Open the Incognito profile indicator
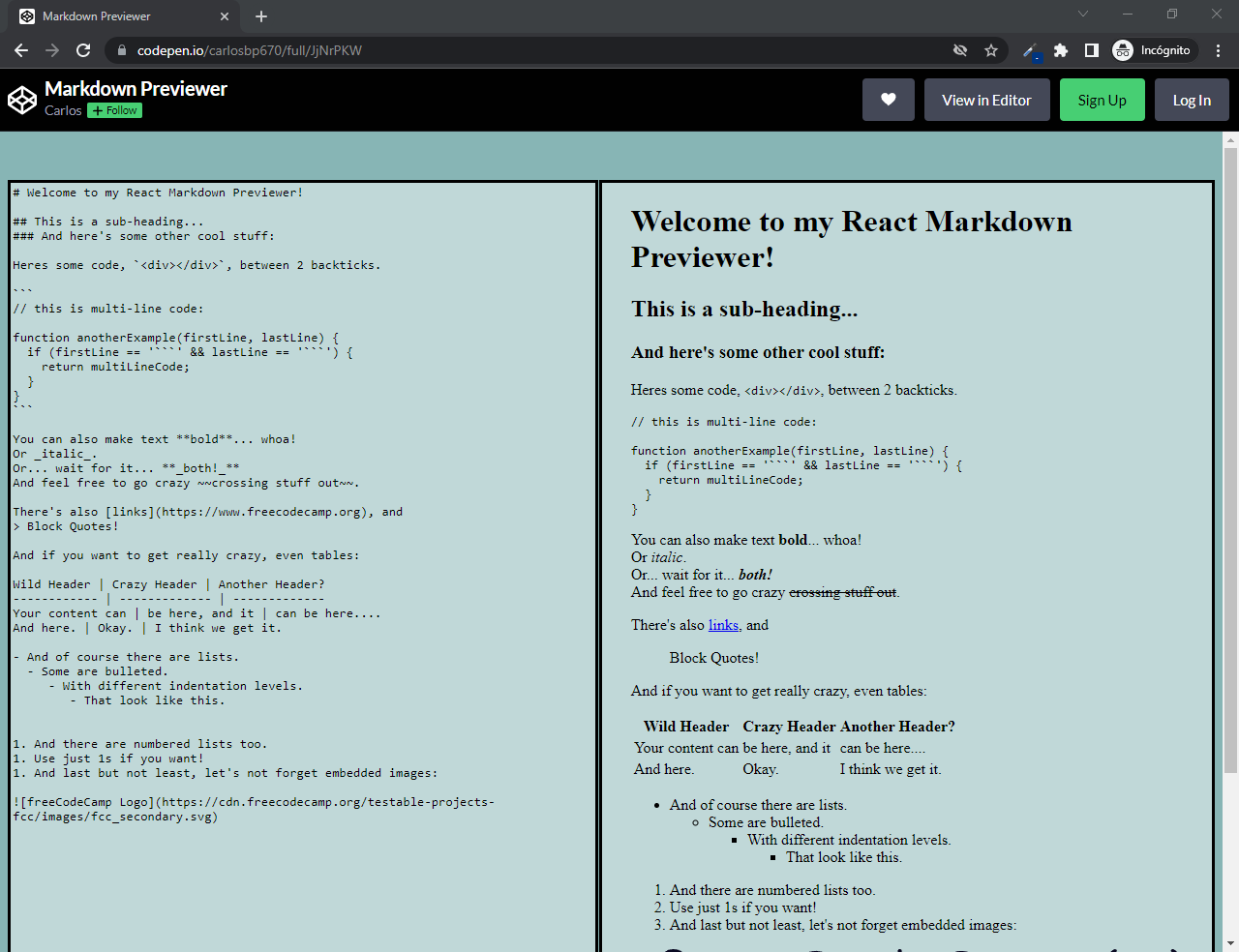 (1152, 50)
